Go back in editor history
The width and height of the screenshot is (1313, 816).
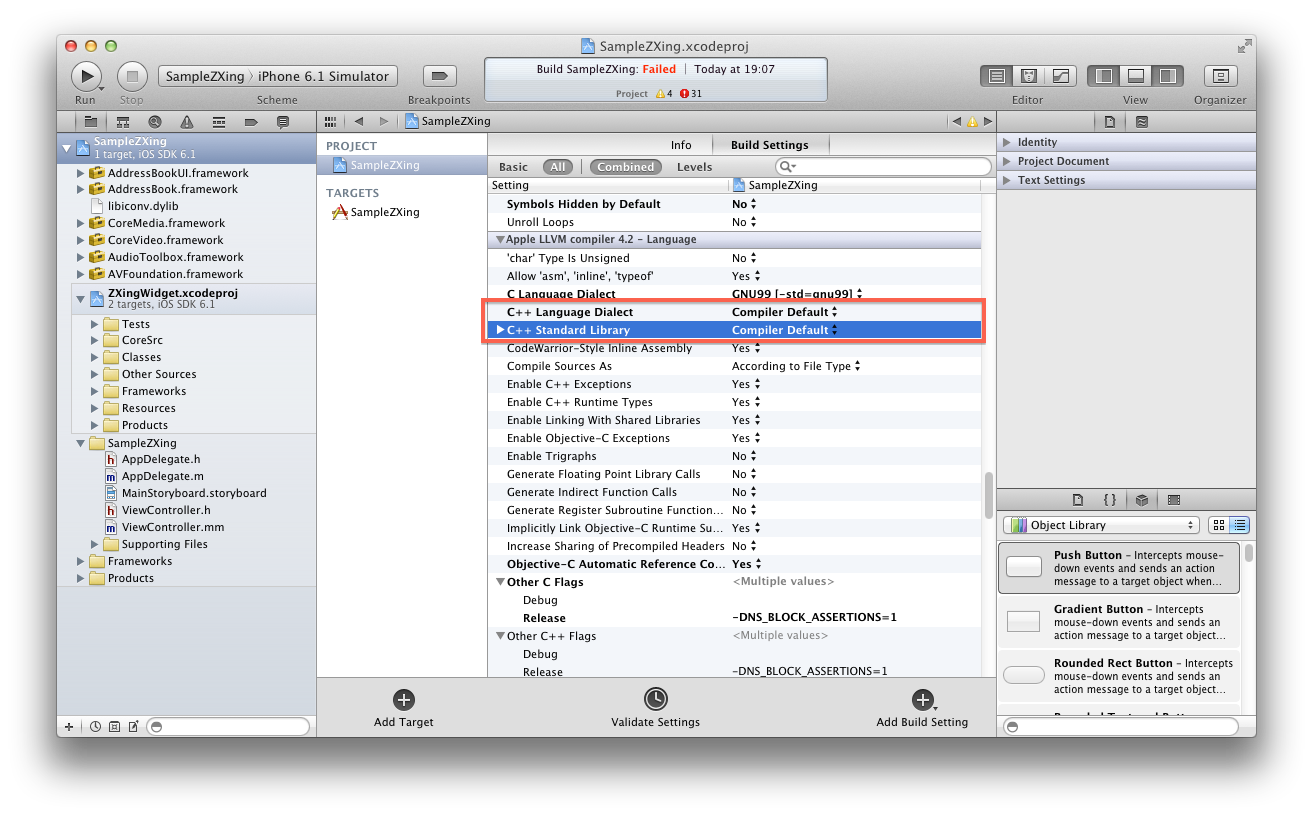(x=359, y=121)
